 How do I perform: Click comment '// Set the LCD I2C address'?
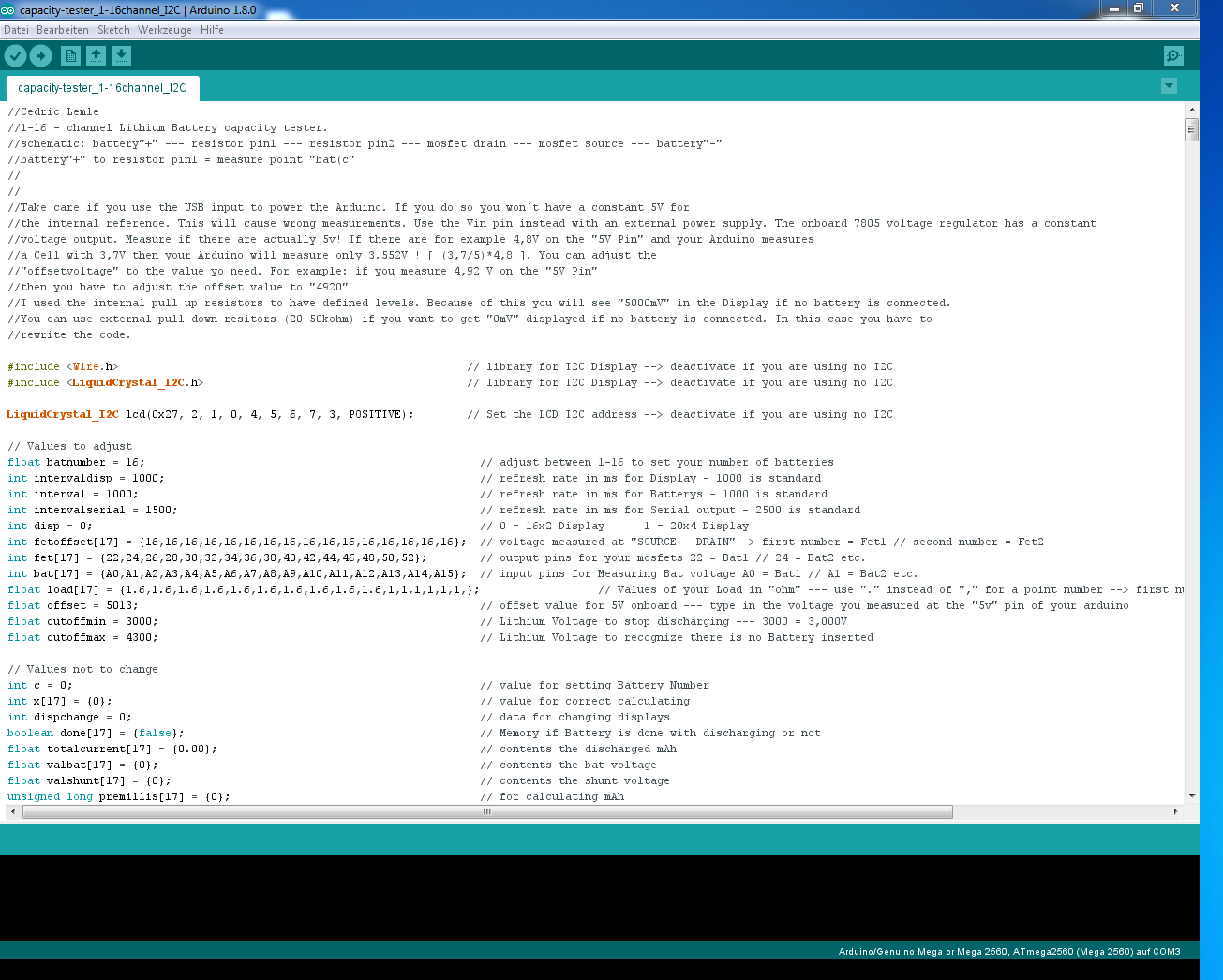pyautogui.click(x=552, y=414)
